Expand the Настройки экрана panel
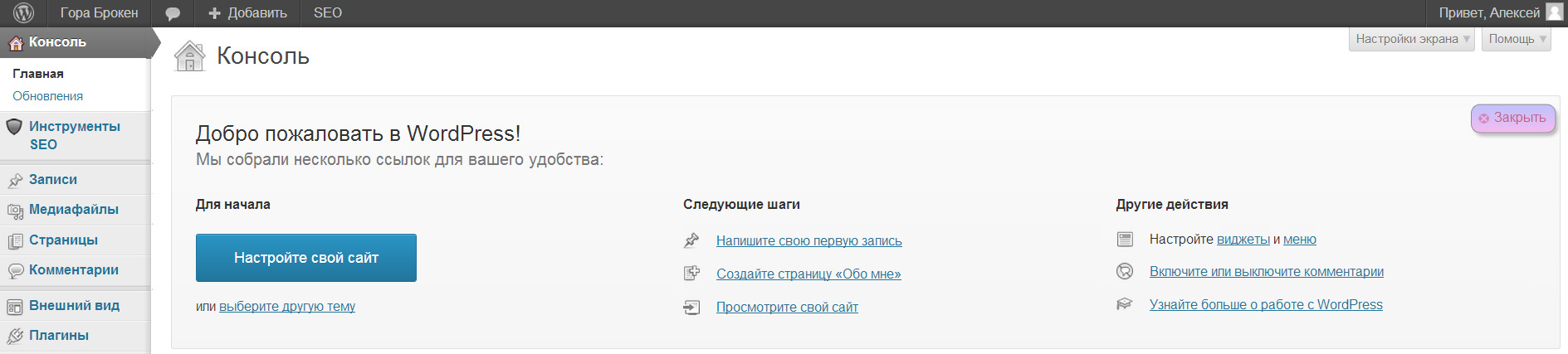The width and height of the screenshot is (1568, 354). (1412, 39)
